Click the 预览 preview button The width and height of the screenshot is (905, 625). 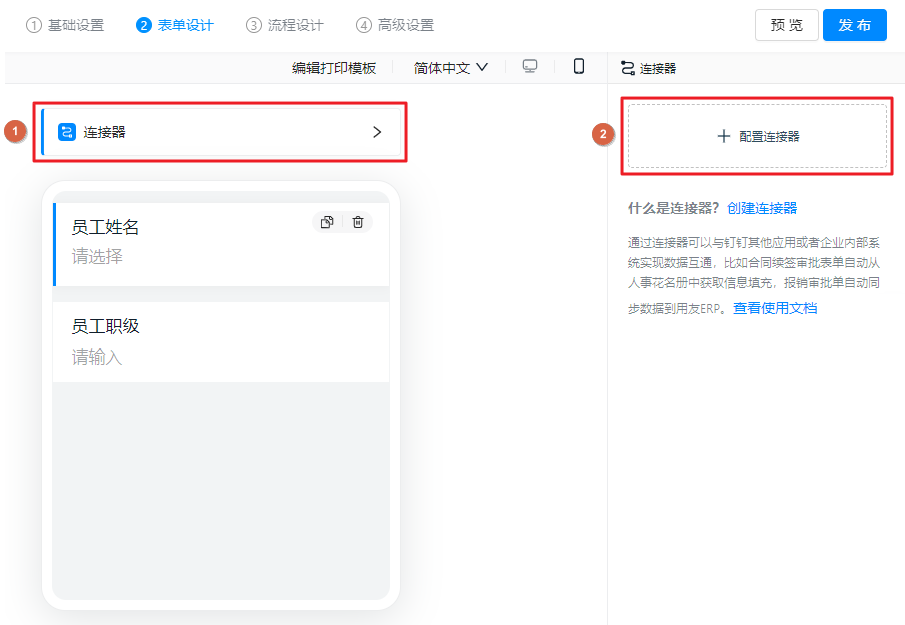tap(786, 25)
